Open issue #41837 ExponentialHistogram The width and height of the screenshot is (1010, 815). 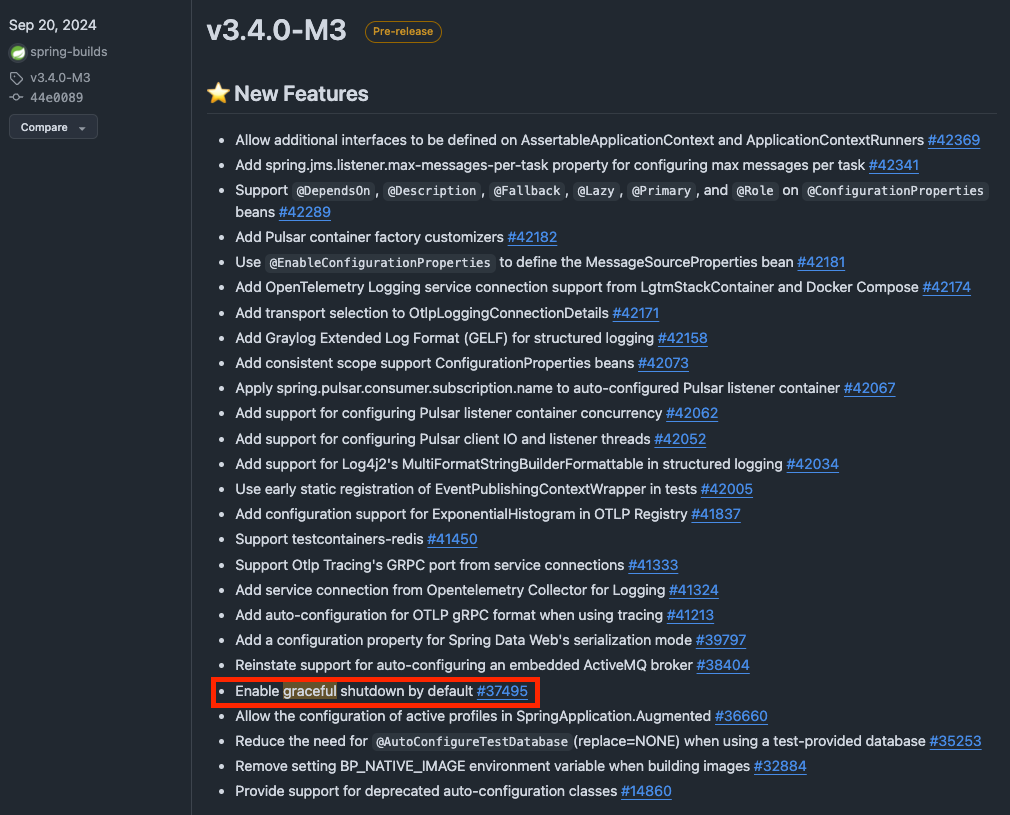[x=716, y=515]
